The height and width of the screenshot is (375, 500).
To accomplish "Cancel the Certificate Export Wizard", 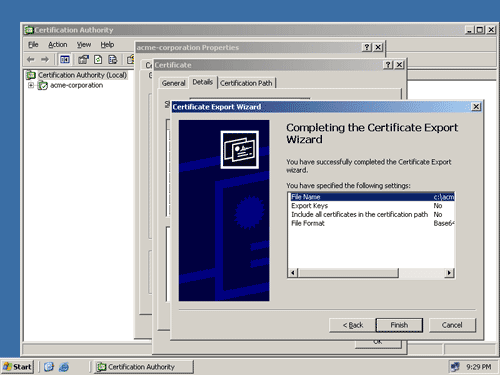I will click(x=452, y=325).
